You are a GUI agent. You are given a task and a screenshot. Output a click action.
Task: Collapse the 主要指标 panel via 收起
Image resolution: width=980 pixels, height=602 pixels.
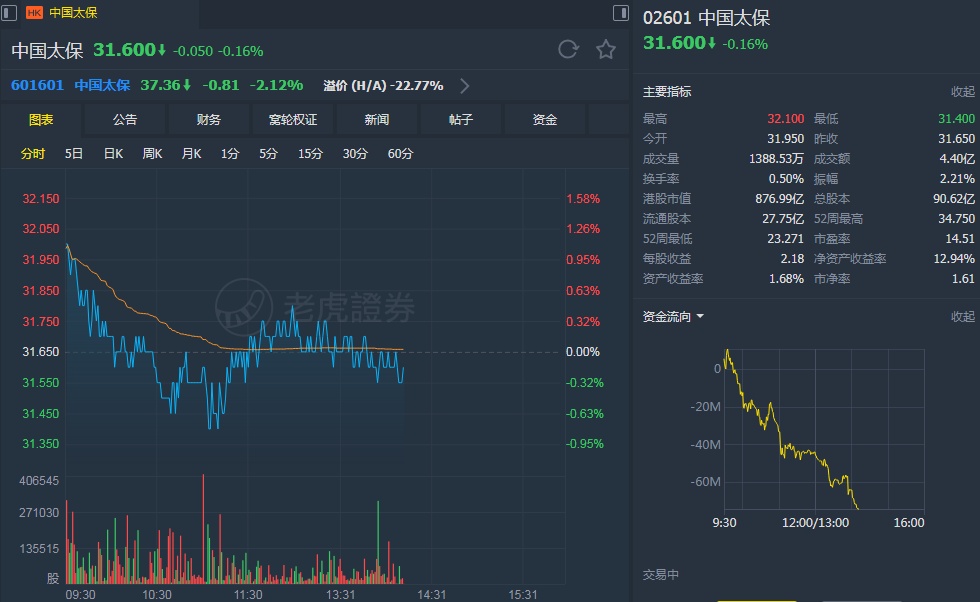(x=962, y=92)
